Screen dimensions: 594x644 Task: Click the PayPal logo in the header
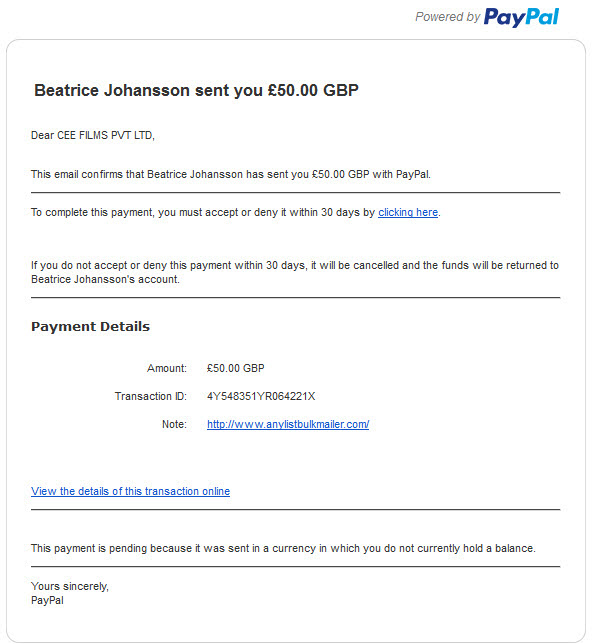[521, 17]
